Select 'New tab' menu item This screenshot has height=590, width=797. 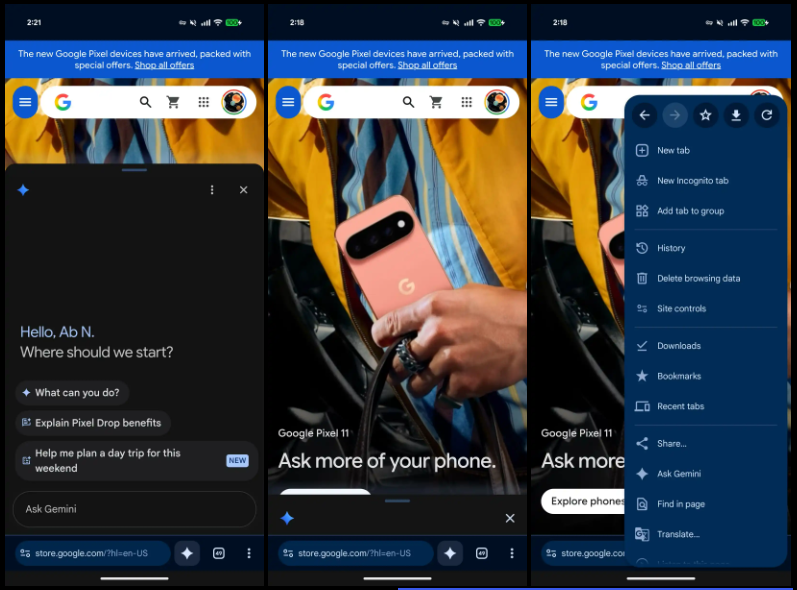[706, 150]
